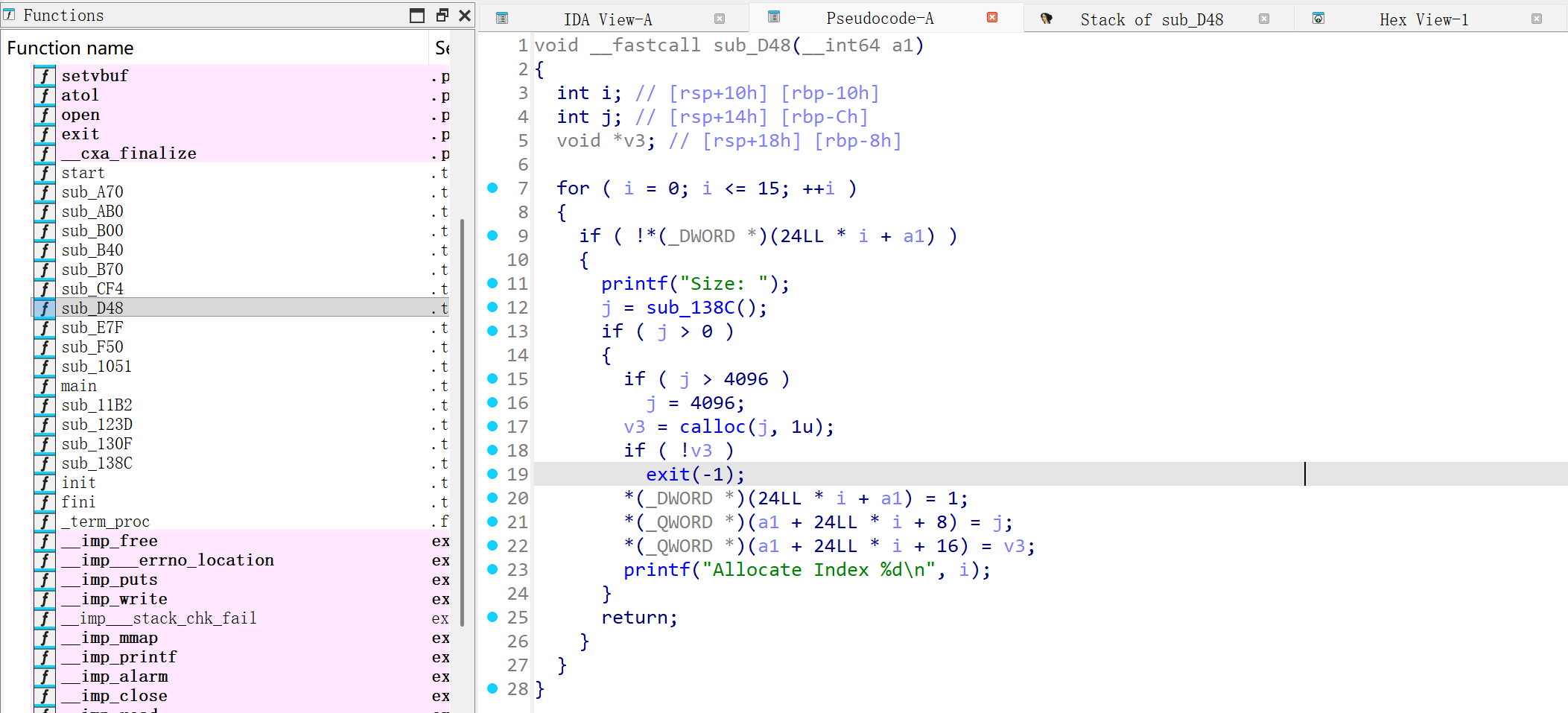Maximize the Functions panel
Viewport: 1568px width, 713px height.
[417, 16]
